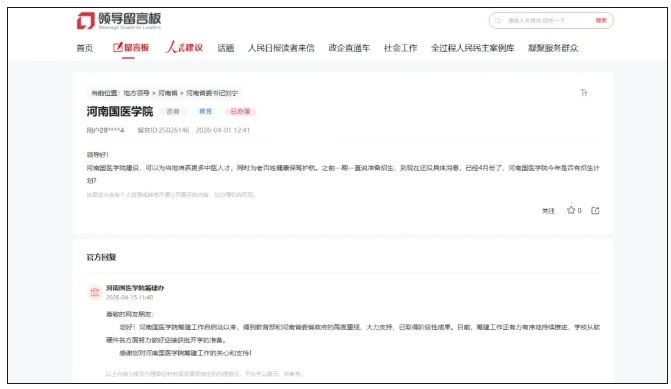The width and height of the screenshot is (671, 389).
Task: Click the replier name 河南国医学院筹建办
Action: 135,288
